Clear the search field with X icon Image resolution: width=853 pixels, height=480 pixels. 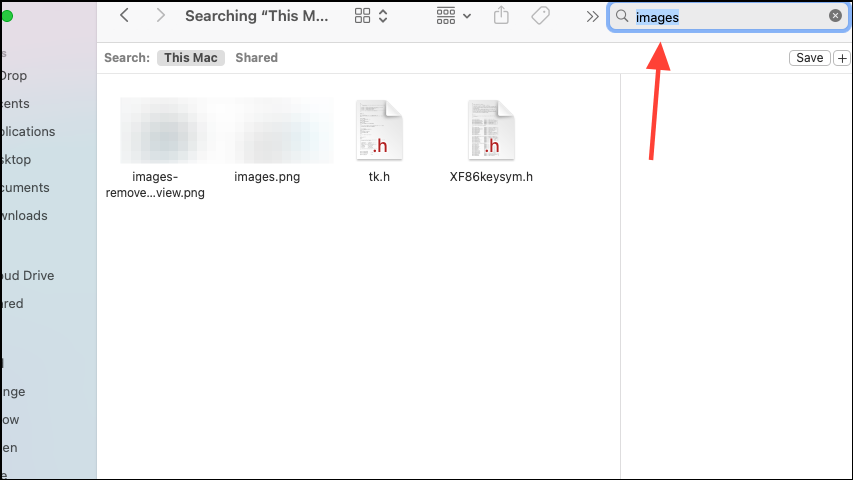pos(835,16)
